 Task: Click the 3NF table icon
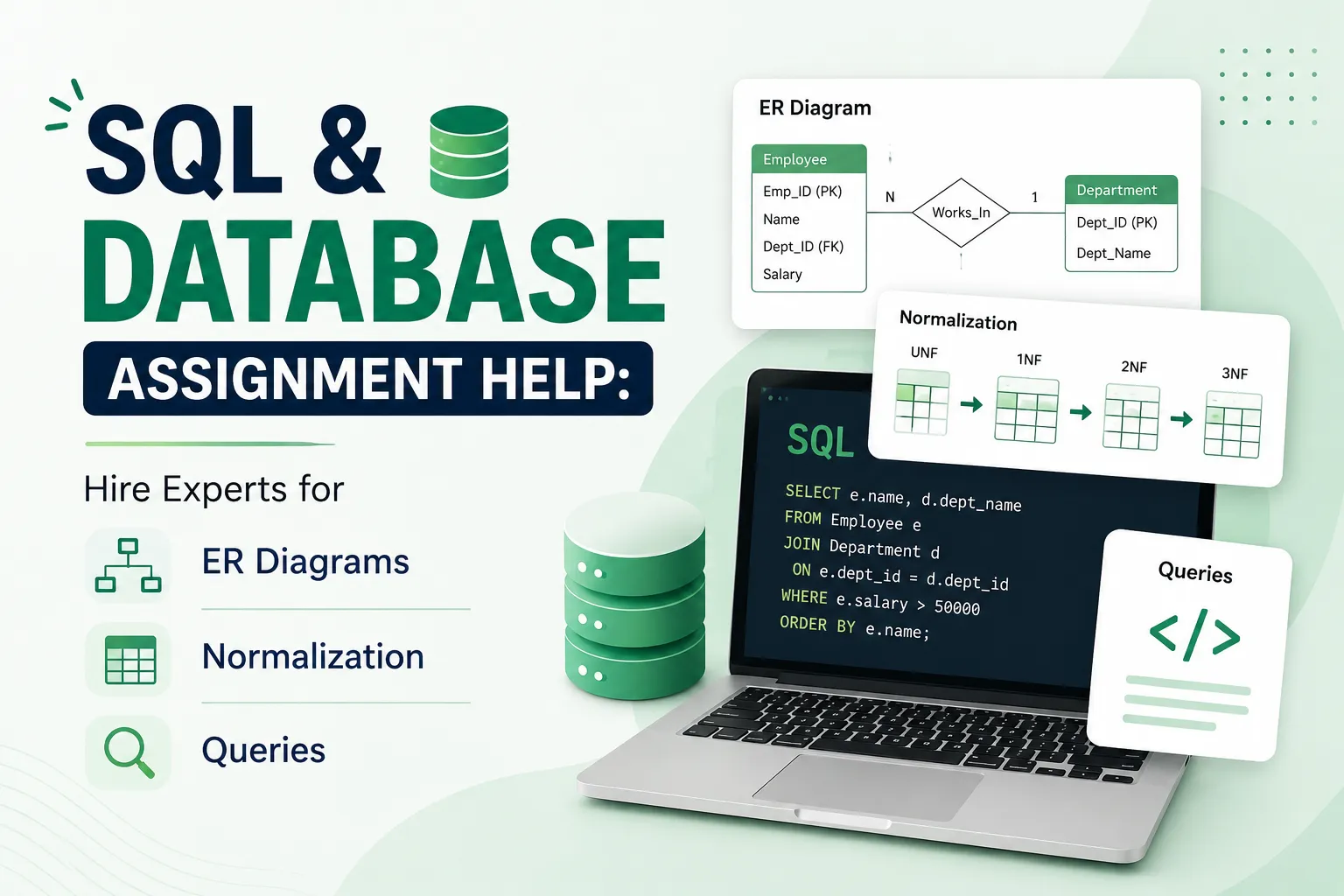(x=1233, y=424)
